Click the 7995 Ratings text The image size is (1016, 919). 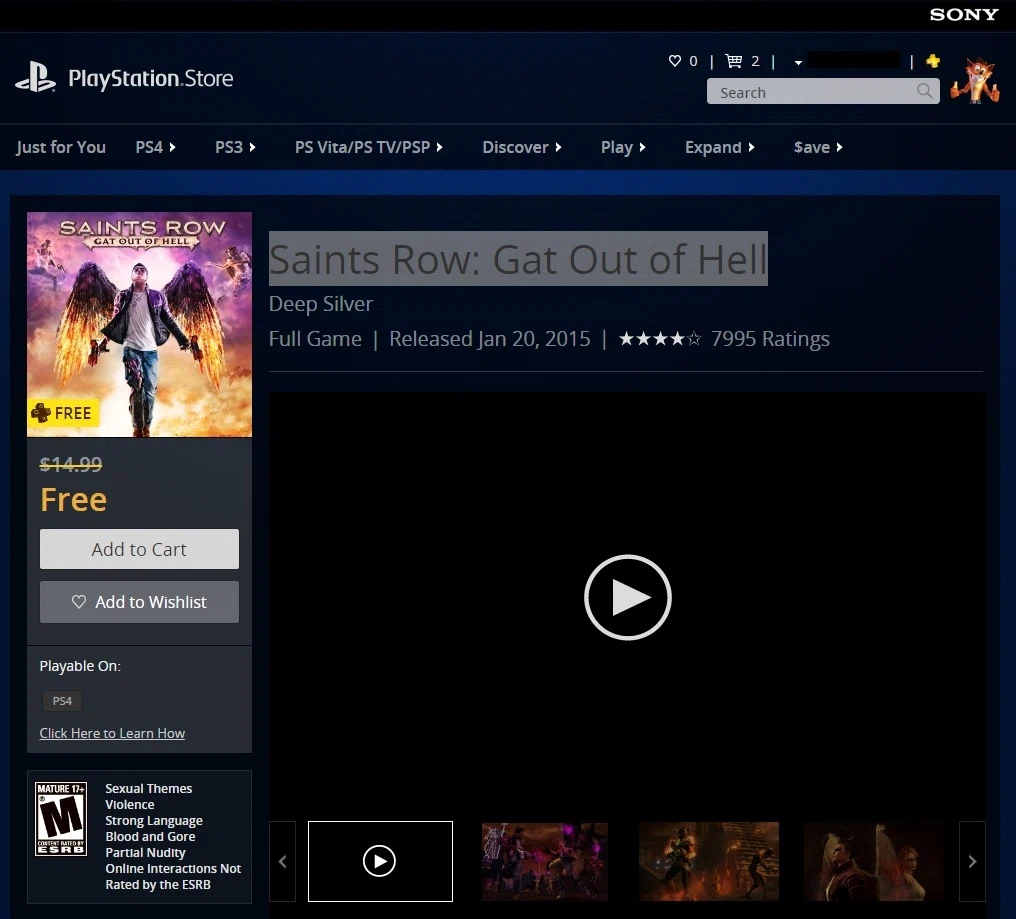pyautogui.click(x=770, y=338)
